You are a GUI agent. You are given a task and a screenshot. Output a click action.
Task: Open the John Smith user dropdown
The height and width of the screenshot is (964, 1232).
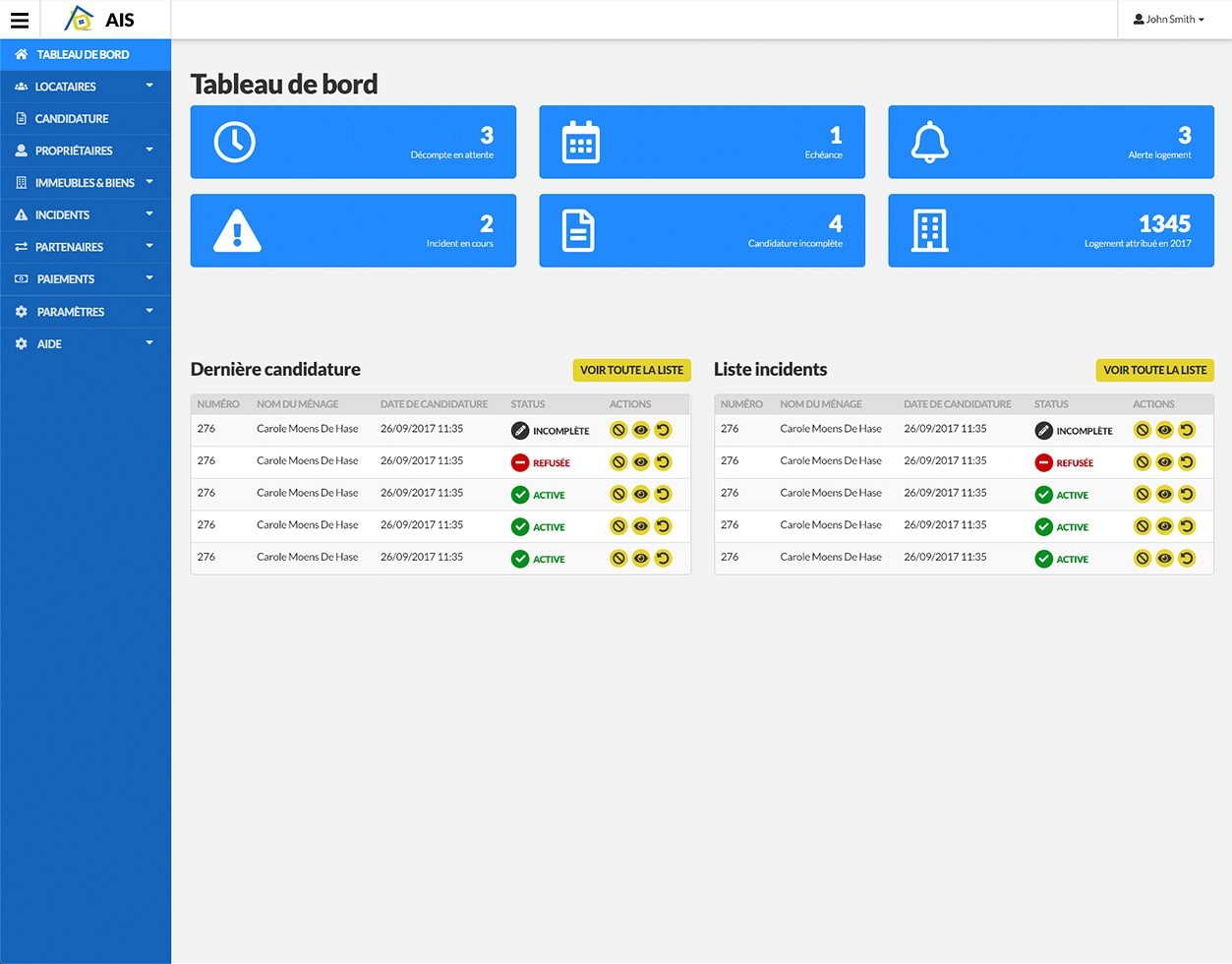[1169, 19]
